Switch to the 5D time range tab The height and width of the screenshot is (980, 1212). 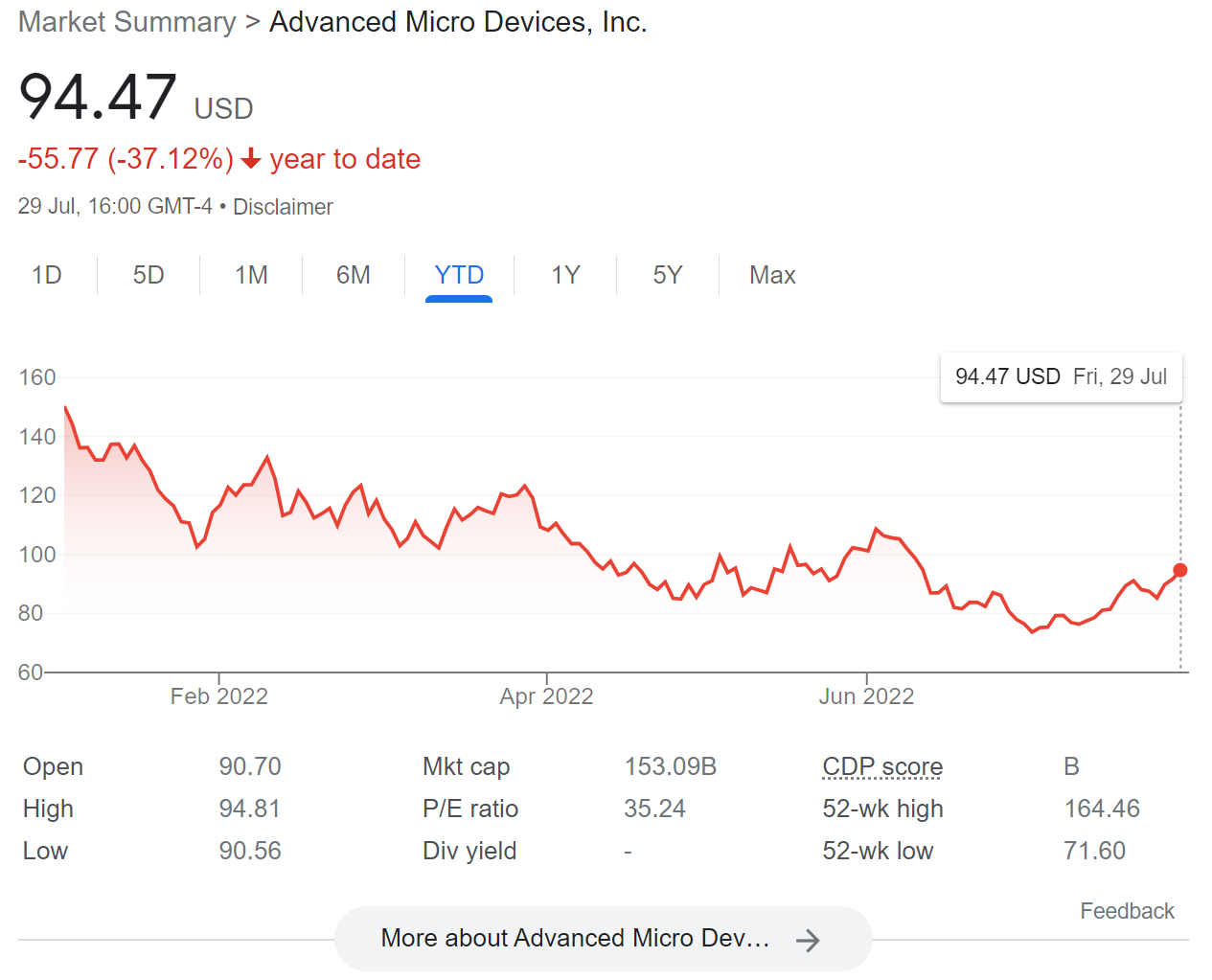149,276
